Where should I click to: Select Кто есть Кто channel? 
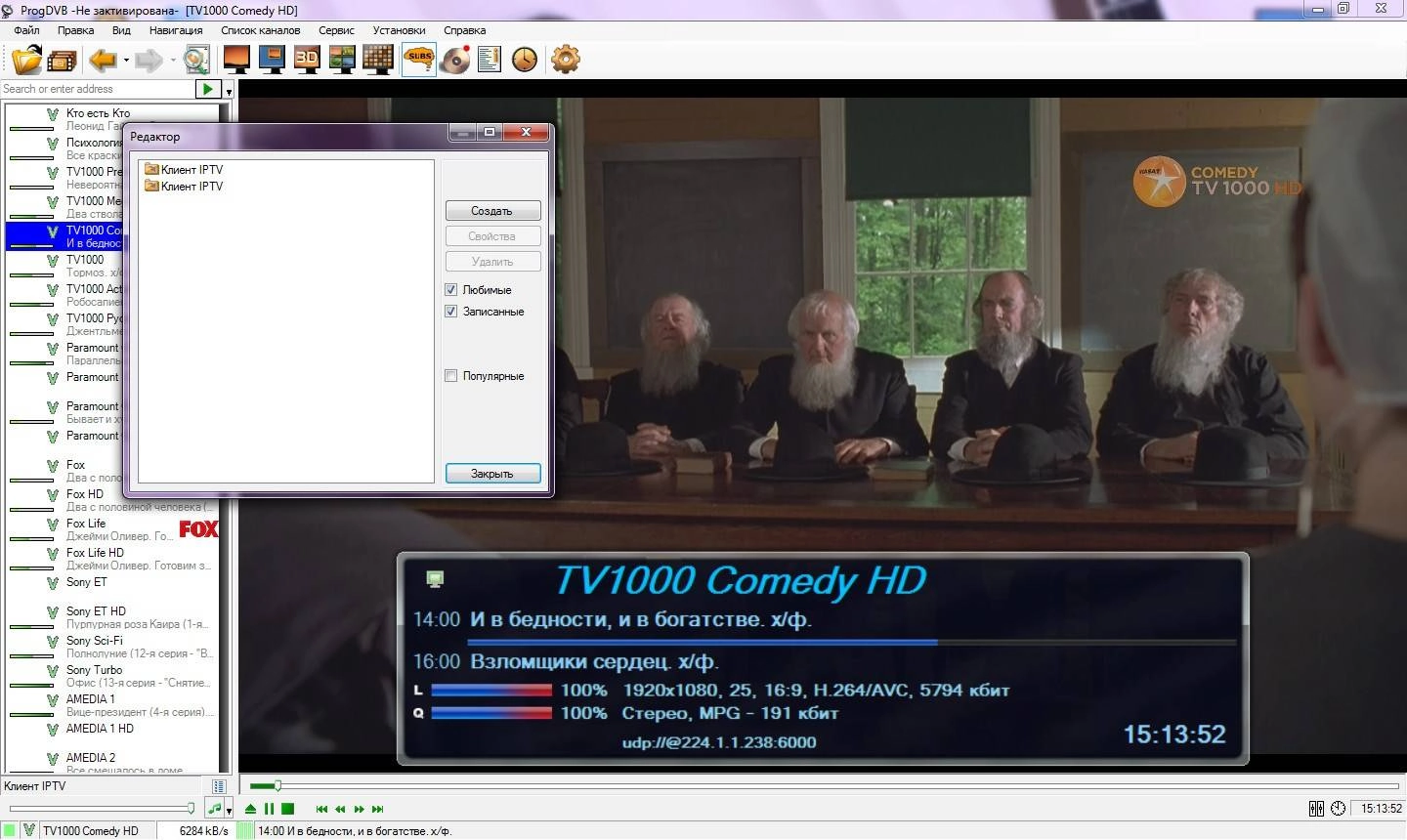coord(112,119)
